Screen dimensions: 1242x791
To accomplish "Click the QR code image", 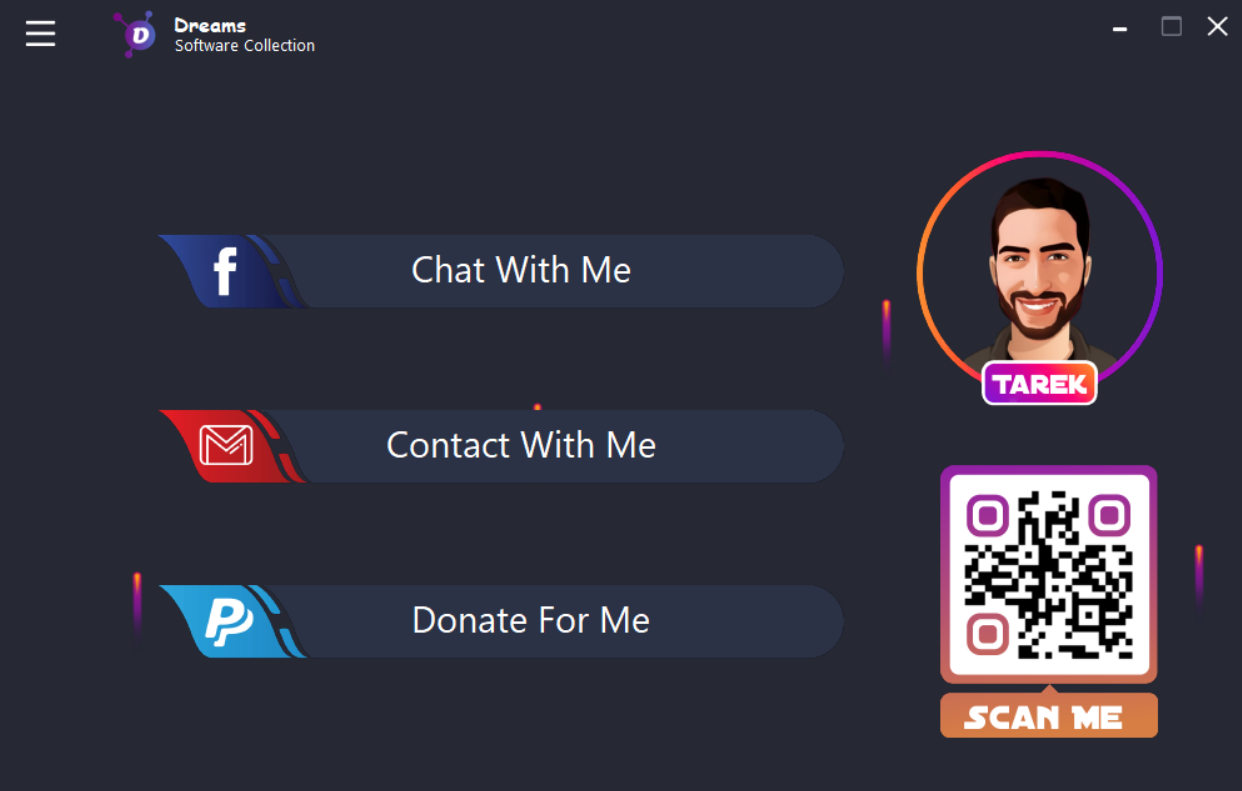I will tap(1049, 574).
